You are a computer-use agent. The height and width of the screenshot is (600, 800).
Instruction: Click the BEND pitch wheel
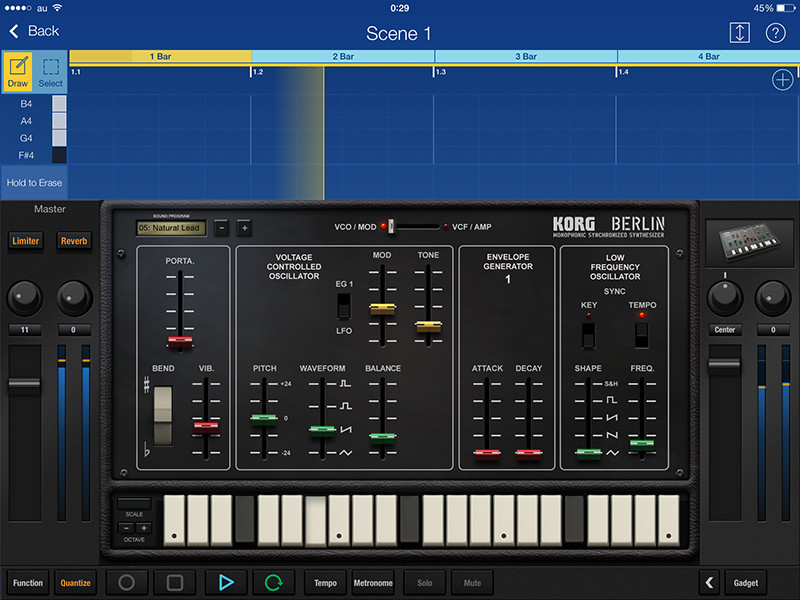tap(163, 415)
